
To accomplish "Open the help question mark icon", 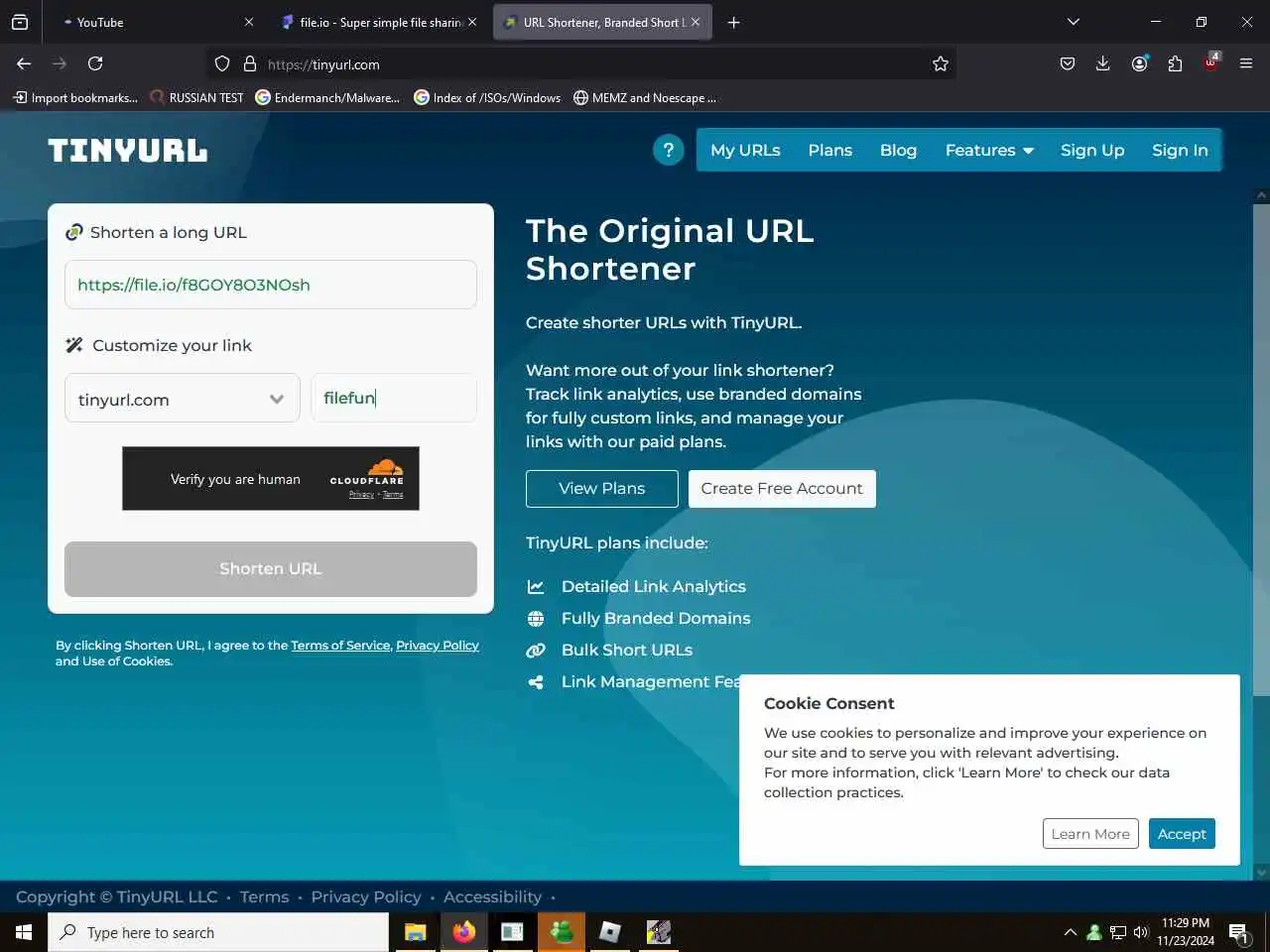I will [669, 150].
